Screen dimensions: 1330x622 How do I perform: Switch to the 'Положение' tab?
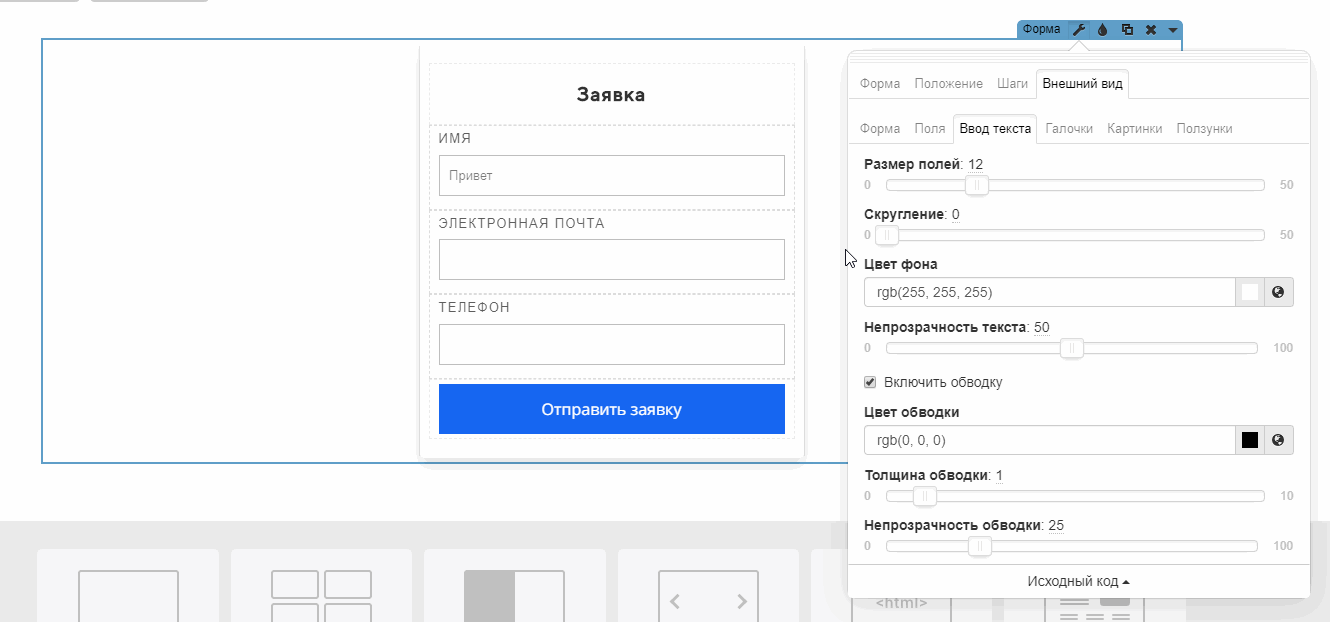(948, 84)
